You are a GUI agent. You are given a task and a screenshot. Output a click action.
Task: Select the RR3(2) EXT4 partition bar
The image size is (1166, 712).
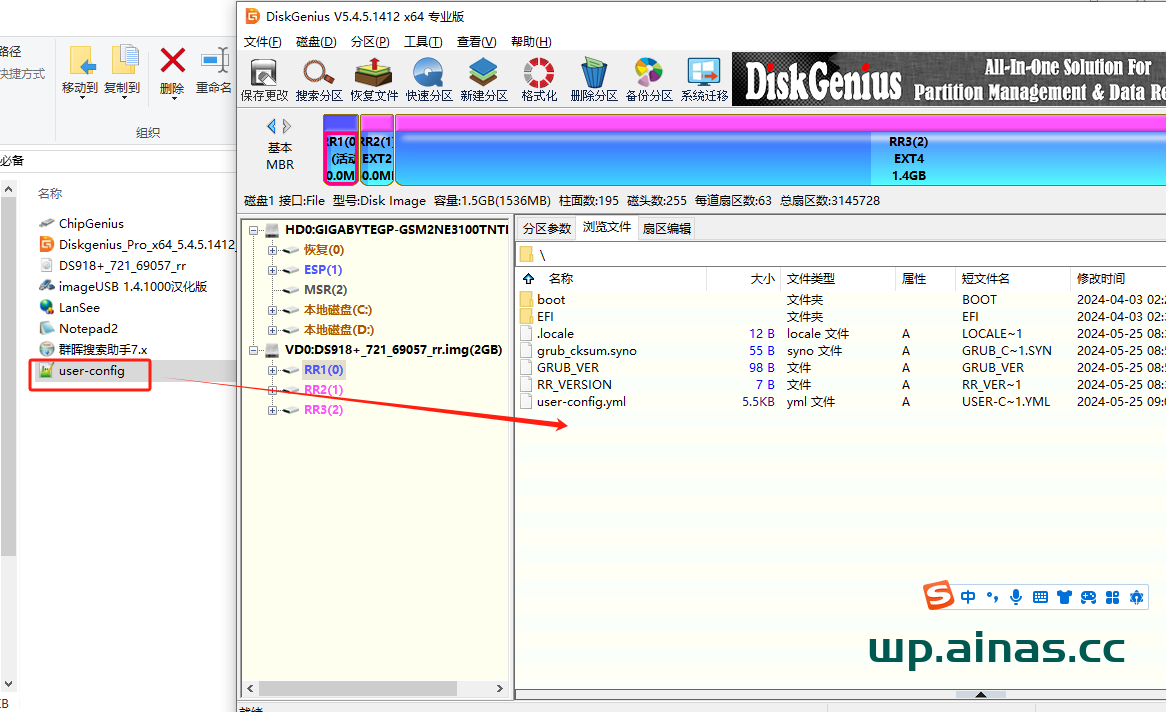click(781, 150)
